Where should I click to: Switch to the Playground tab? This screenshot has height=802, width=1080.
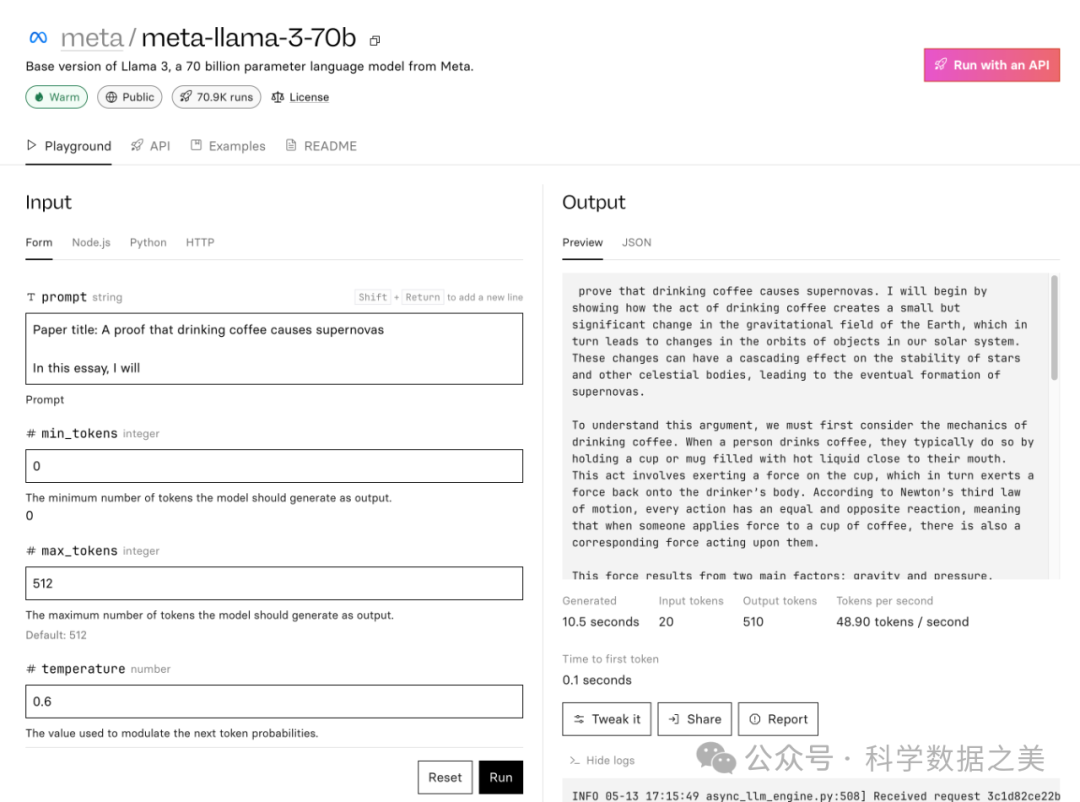68,146
